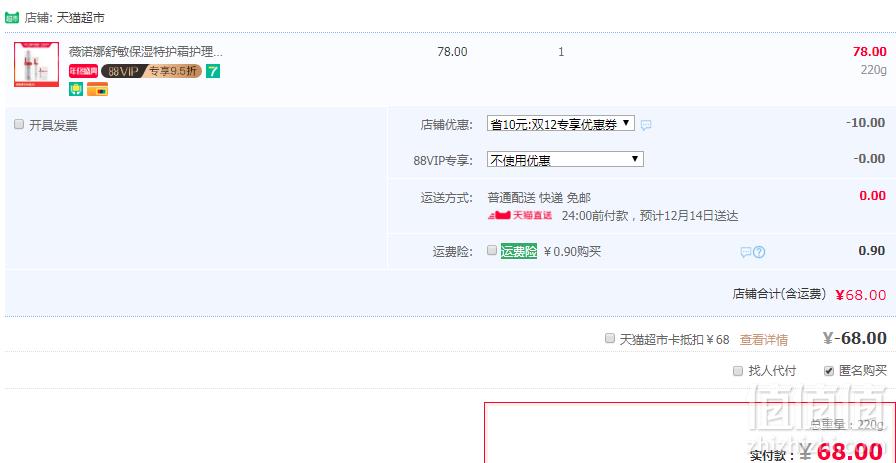Viewport: 896px width, 463px height.
Task: Select the 24:00前付款 delivery estimate text
Action: click(650, 216)
